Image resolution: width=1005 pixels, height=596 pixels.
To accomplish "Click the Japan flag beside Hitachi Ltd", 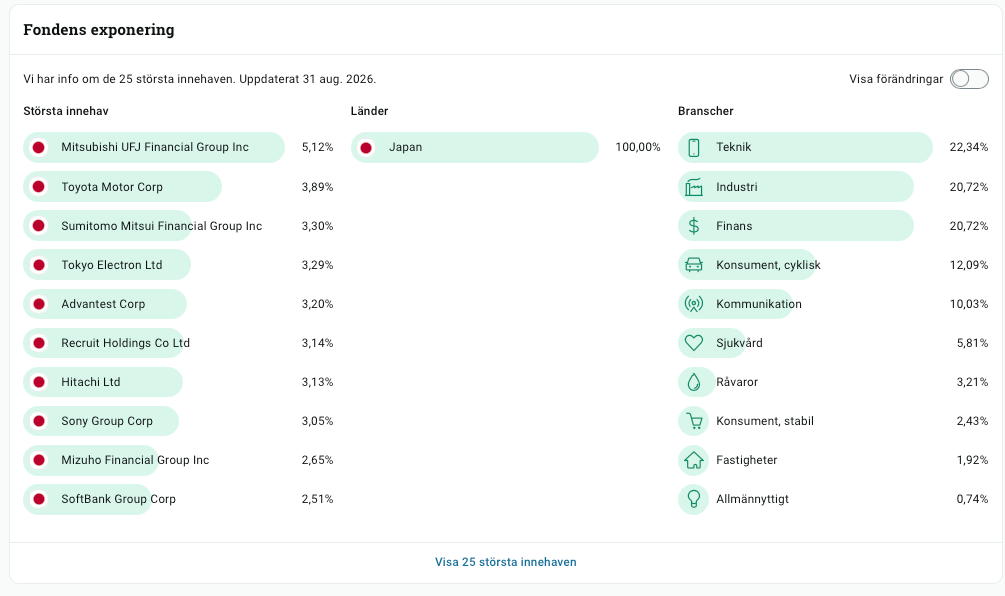I will [x=38, y=382].
